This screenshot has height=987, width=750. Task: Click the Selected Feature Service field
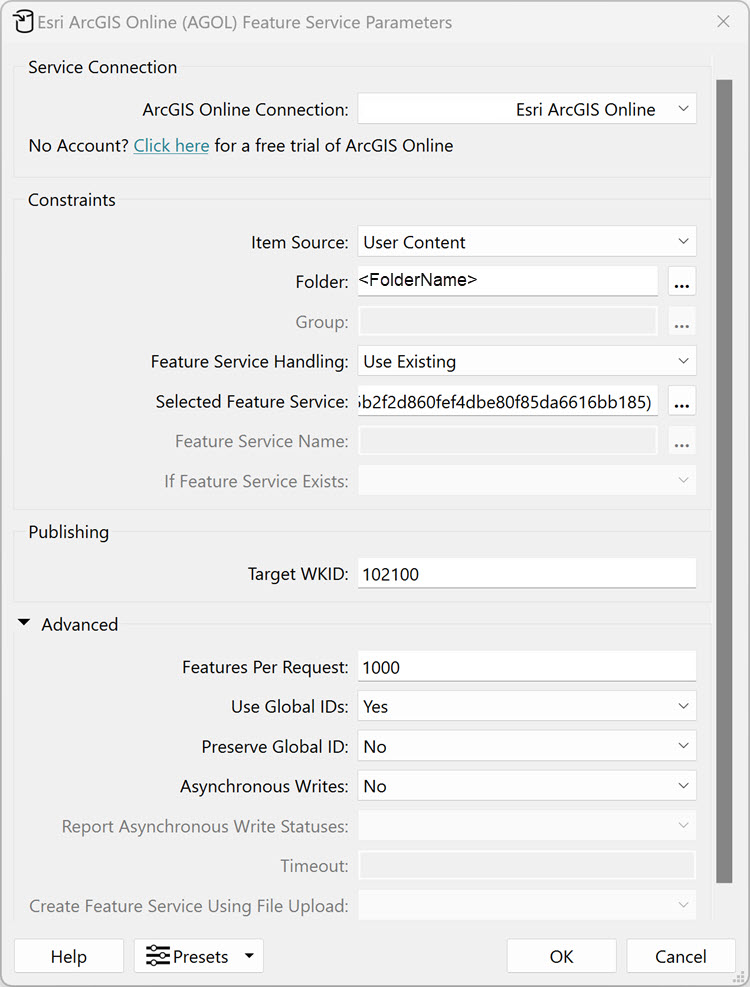pos(508,401)
